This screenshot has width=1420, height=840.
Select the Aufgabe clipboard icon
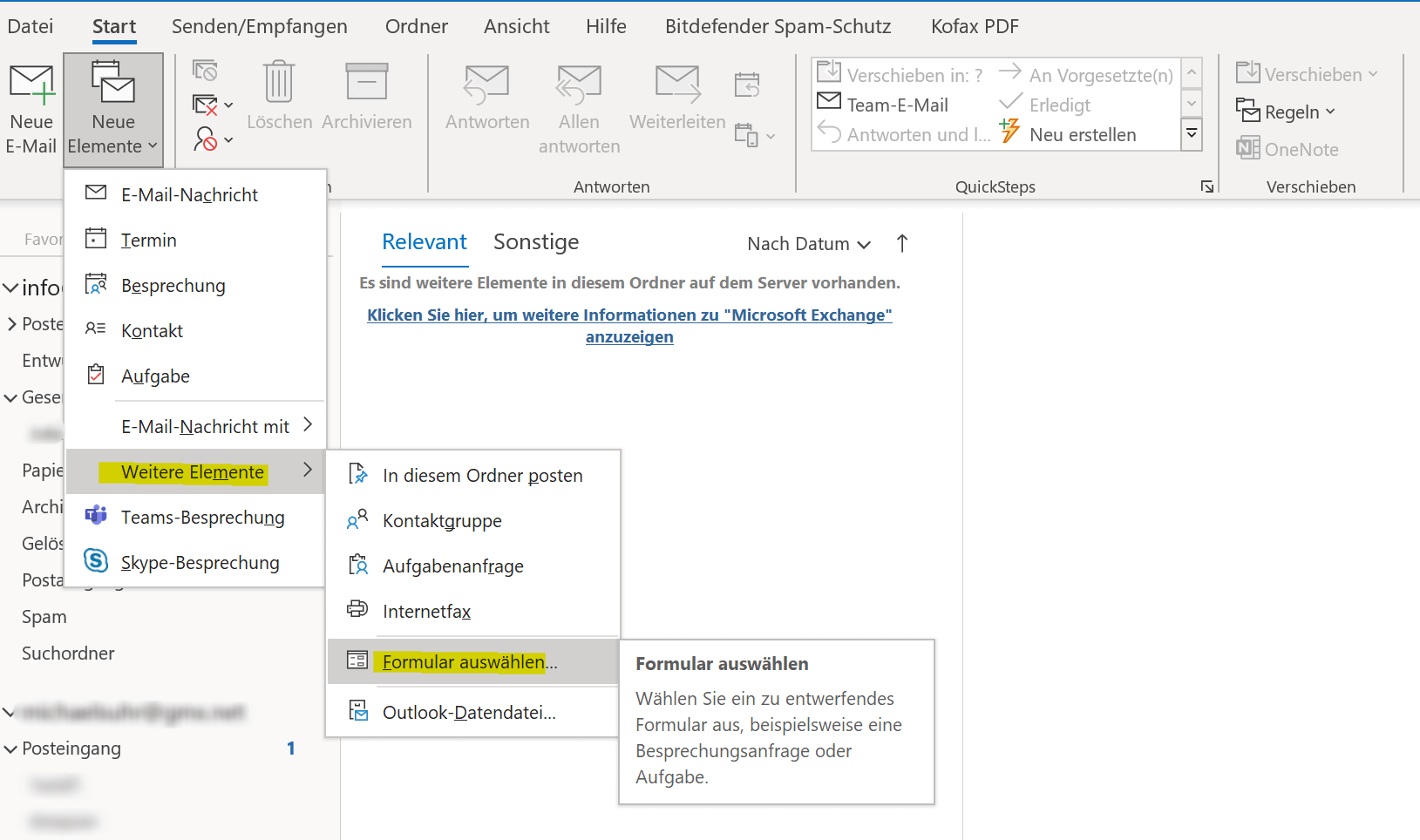[96, 375]
